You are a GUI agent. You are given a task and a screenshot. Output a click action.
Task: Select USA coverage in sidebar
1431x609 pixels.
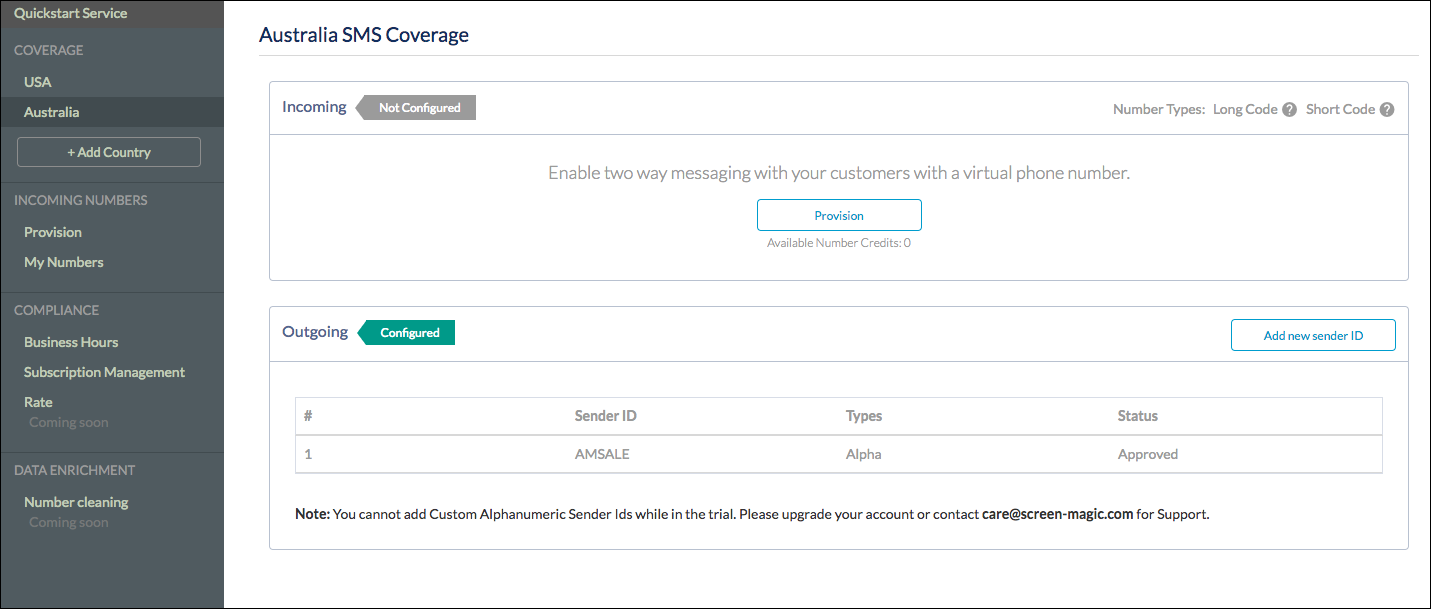(38, 82)
